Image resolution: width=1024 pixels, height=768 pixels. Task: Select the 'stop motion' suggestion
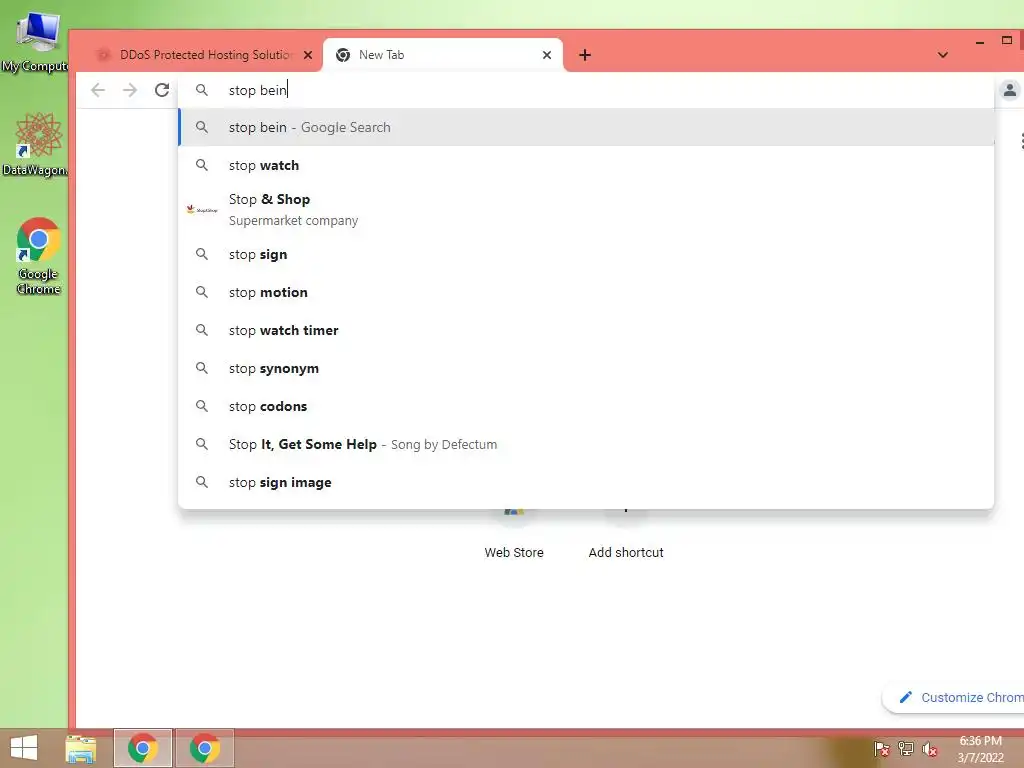(x=586, y=292)
